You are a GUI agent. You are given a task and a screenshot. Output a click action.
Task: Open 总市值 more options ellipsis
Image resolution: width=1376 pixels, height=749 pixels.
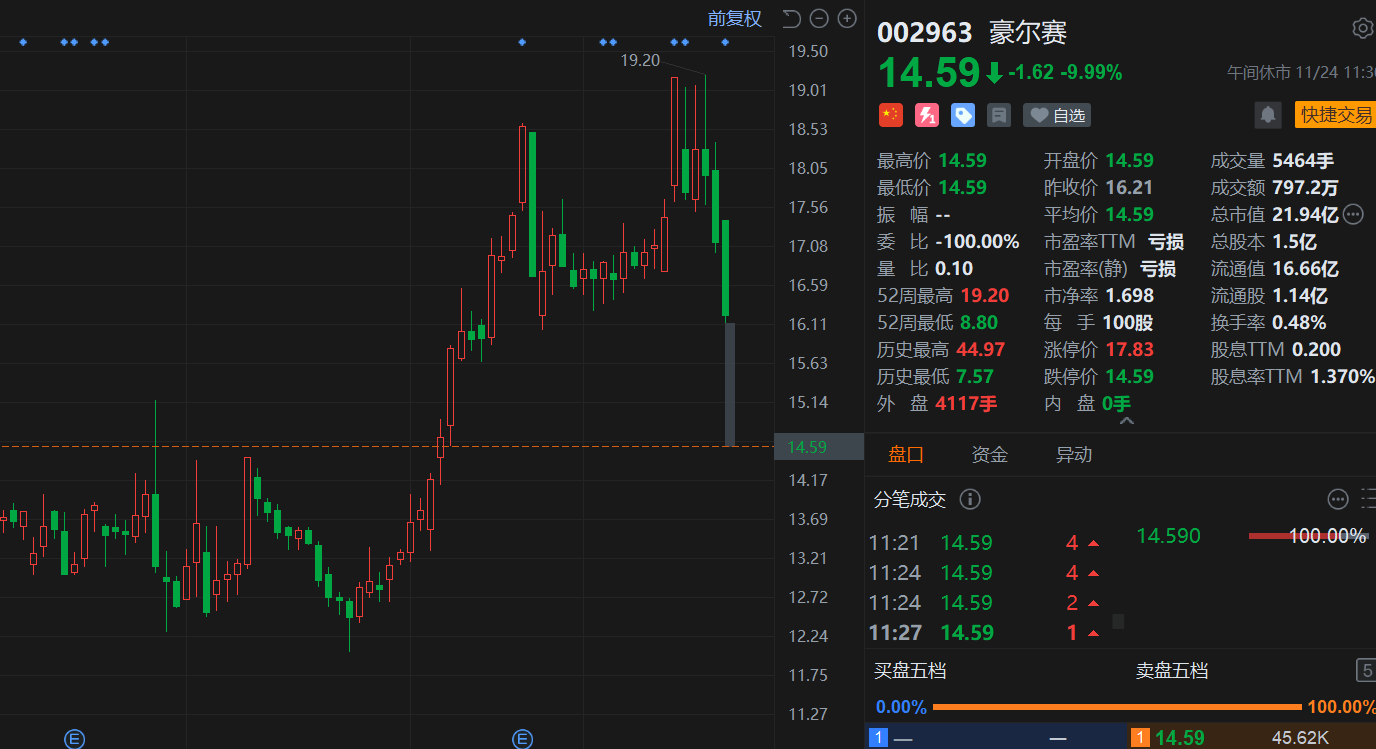(x=1353, y=214)
